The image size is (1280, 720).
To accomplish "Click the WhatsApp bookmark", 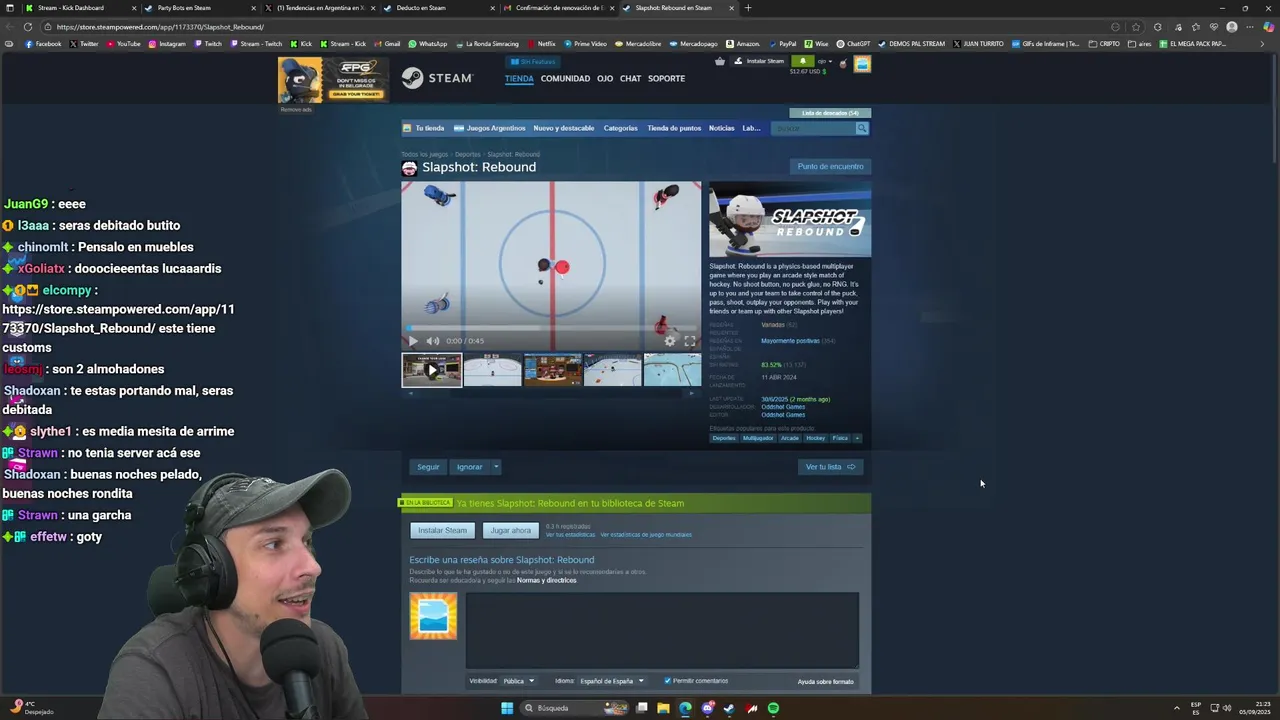I will (x=428, y=44).
